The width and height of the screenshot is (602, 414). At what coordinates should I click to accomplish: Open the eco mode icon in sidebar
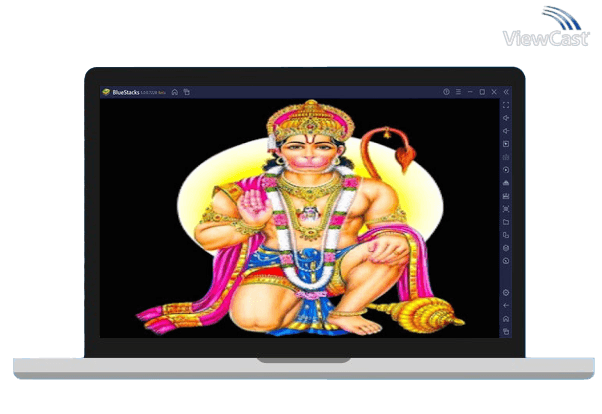tap(506, 183)
